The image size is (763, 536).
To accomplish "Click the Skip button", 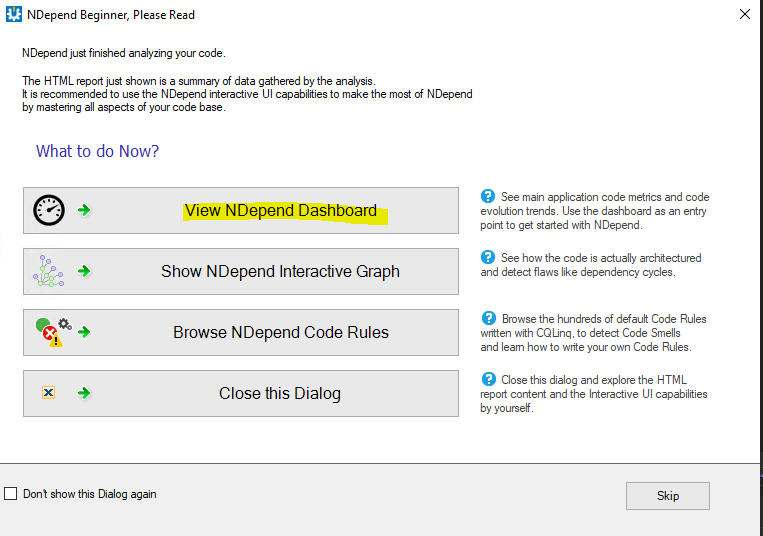I will (668, 496).
